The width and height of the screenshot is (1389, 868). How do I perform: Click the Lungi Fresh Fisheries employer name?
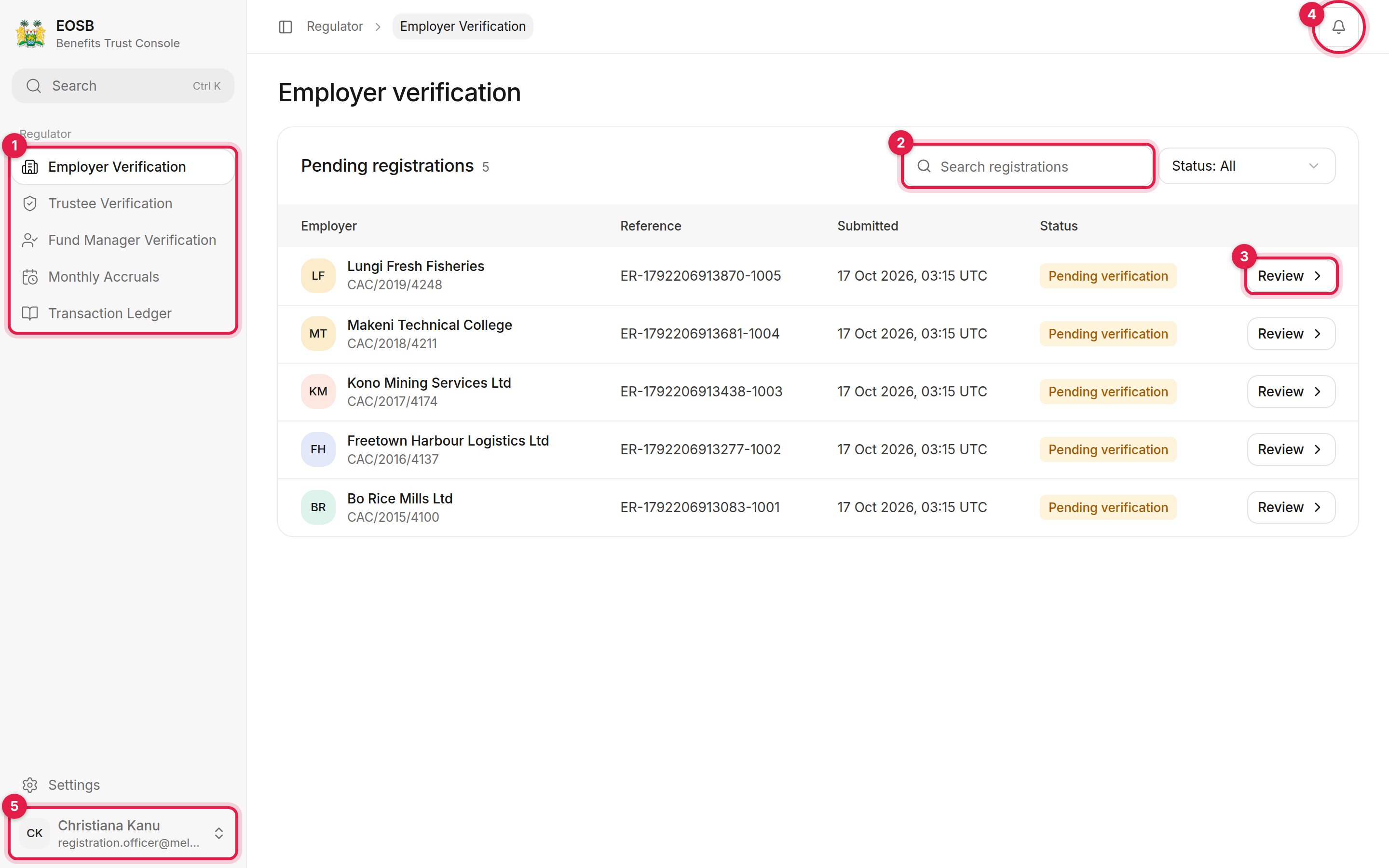[x=416, y=266]
